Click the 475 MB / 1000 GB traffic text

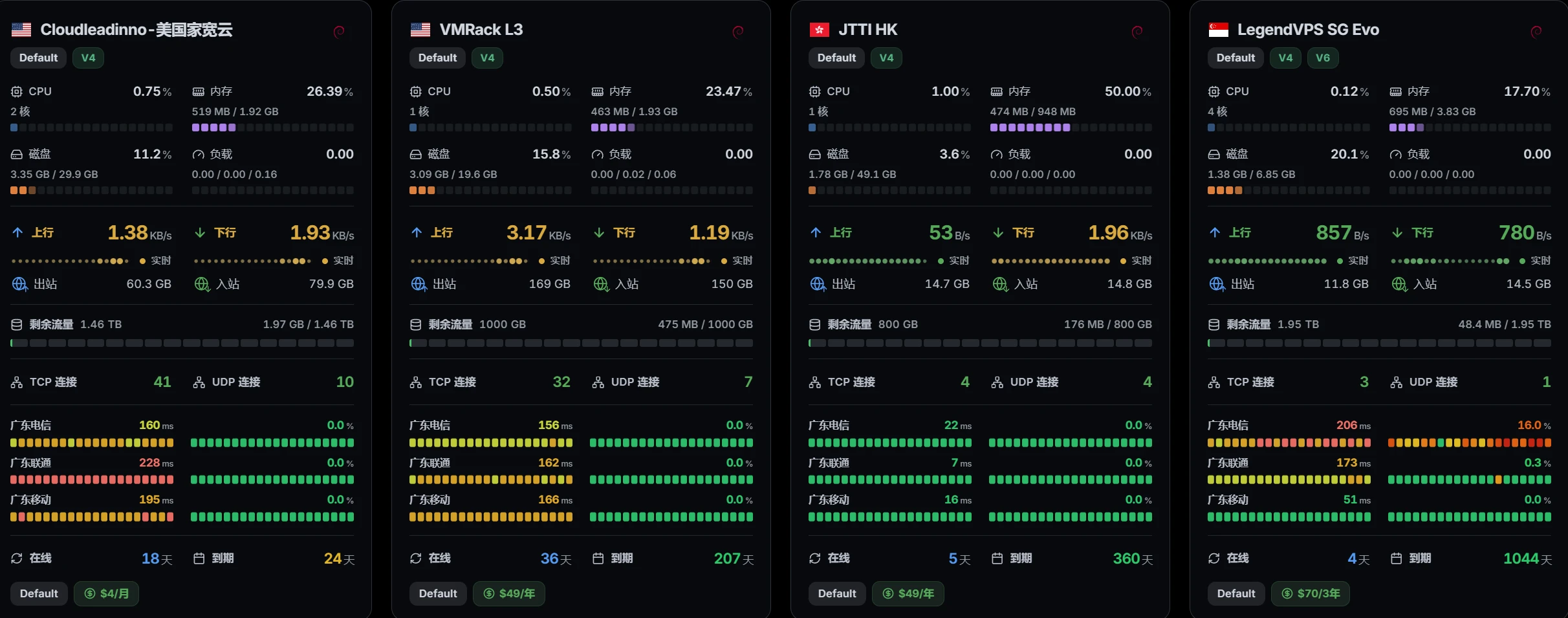[x=705, y=324]
